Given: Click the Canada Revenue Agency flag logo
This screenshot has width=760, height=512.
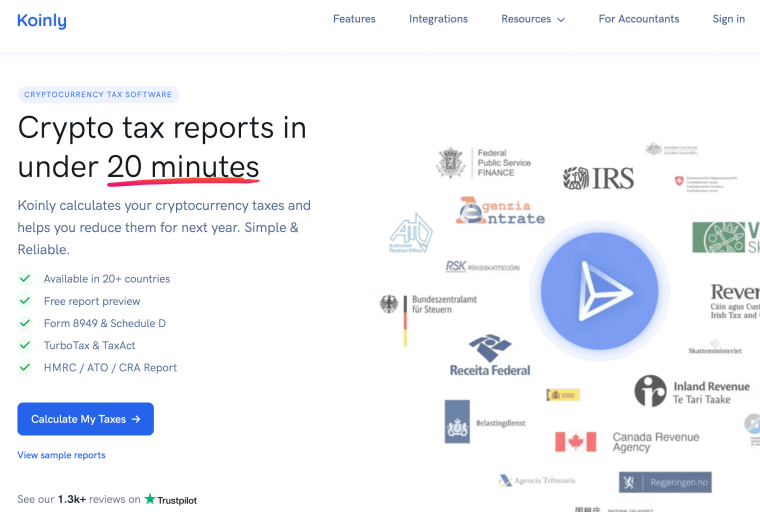Looking at the screenshot, I should 575,442.
